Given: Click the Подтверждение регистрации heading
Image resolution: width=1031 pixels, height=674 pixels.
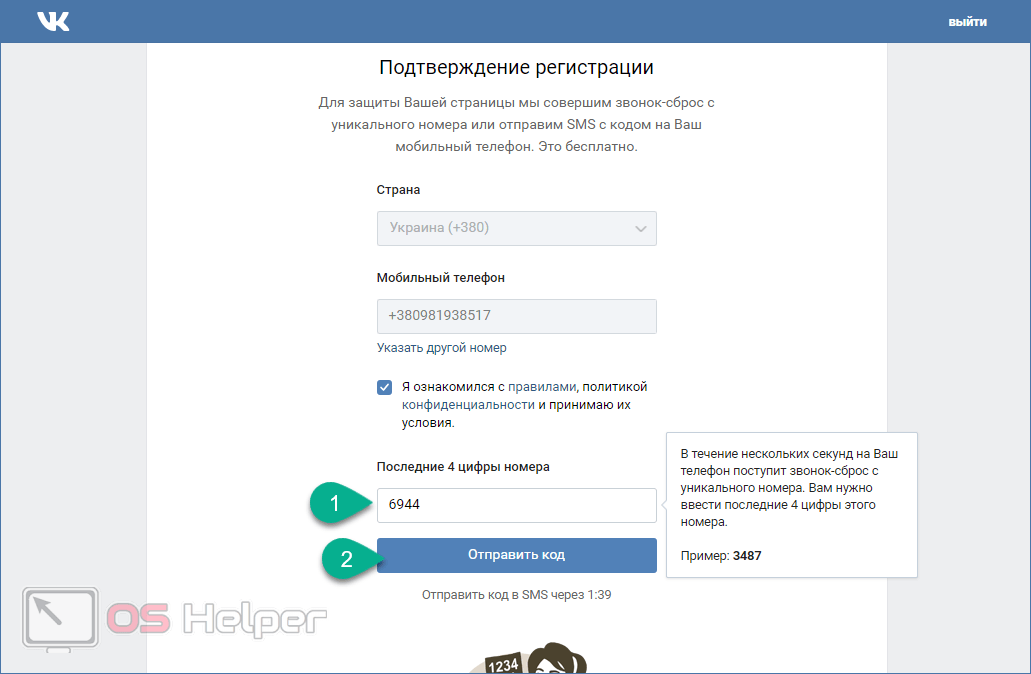Looking at the screenshot, I should [516, 68].
